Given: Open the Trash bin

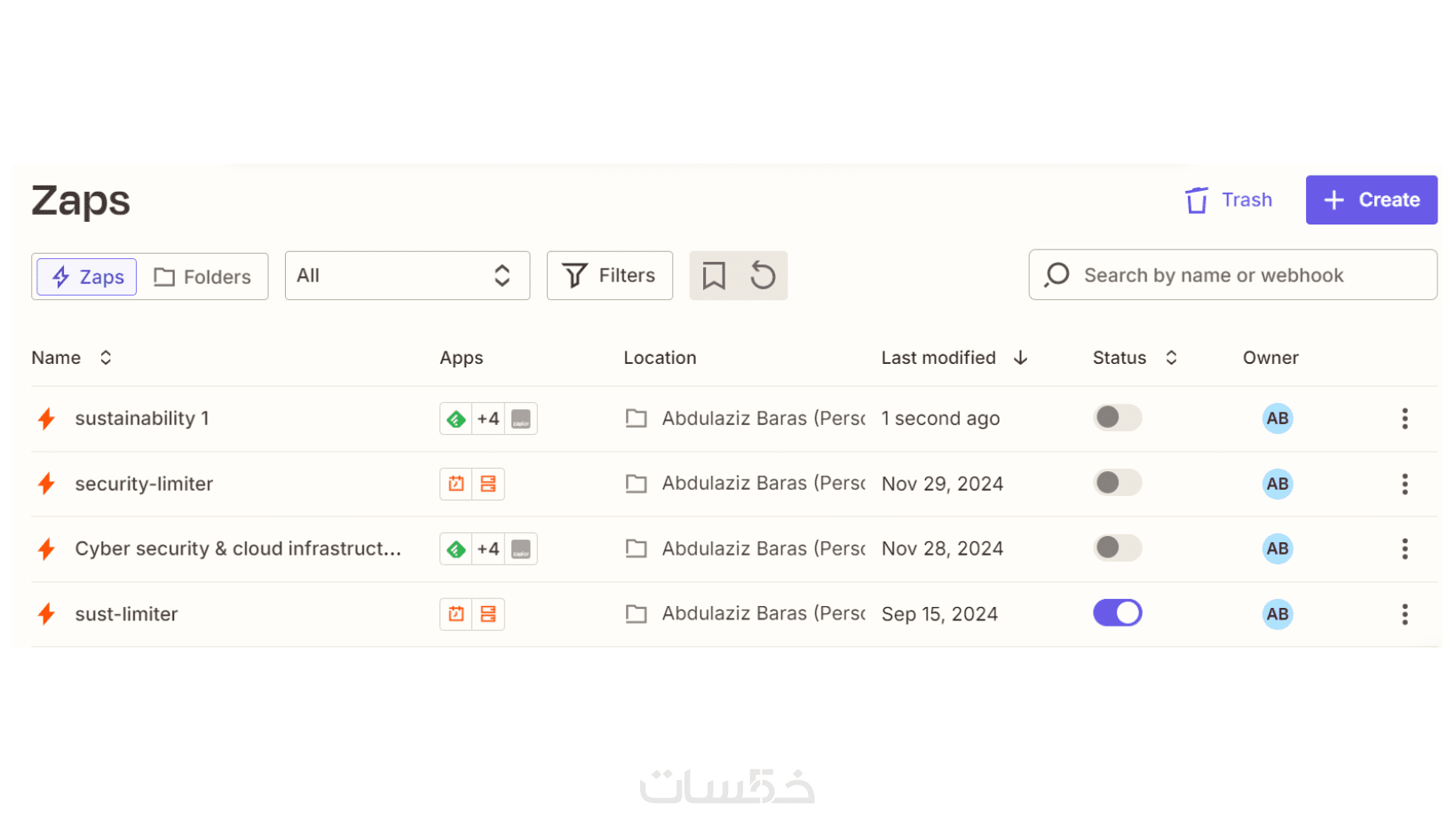Looking at the screenshot, I should (1229, 201).
